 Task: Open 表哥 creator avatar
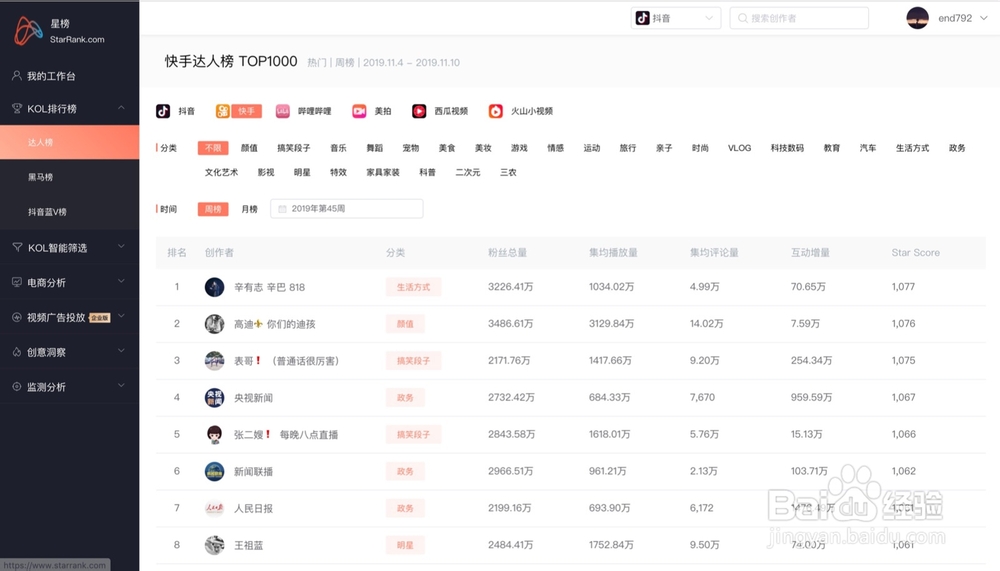214,360
